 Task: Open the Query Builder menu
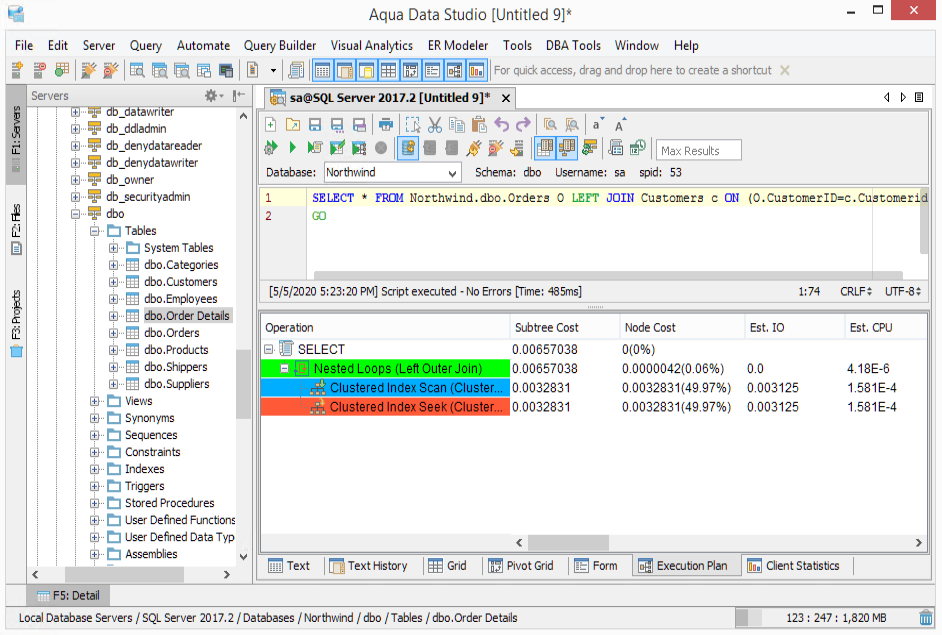click(x=280, y=45)
